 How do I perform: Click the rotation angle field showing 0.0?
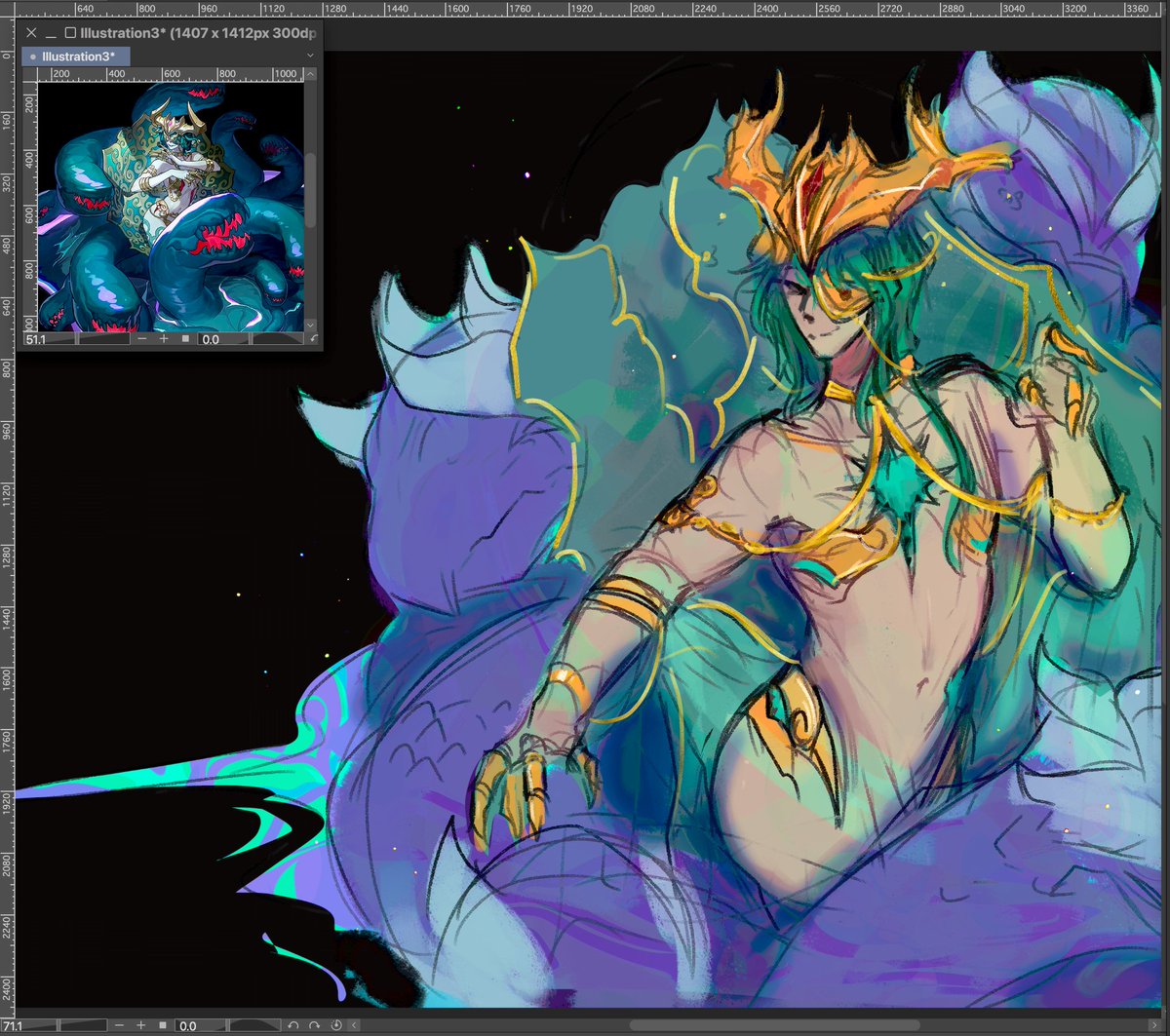pos(211,339)
